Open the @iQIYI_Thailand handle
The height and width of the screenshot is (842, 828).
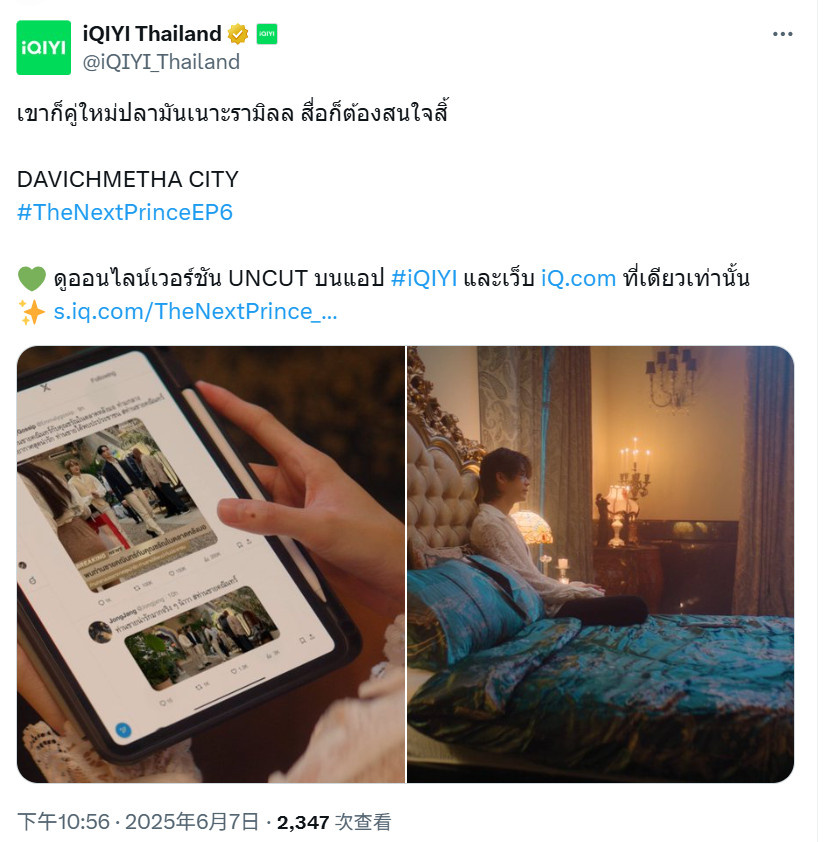[x=161, y=62]
